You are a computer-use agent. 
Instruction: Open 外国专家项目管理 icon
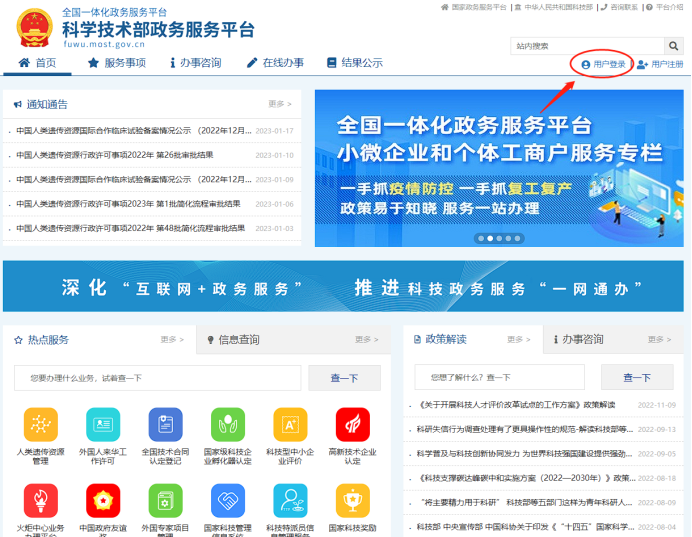165,500
